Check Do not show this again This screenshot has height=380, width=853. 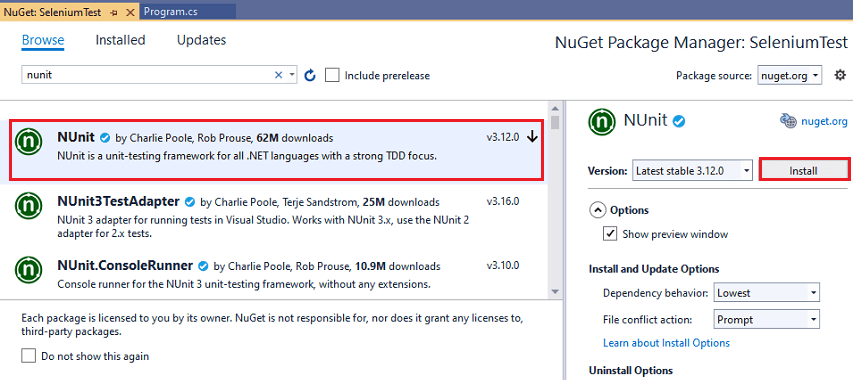coord(28,356)
